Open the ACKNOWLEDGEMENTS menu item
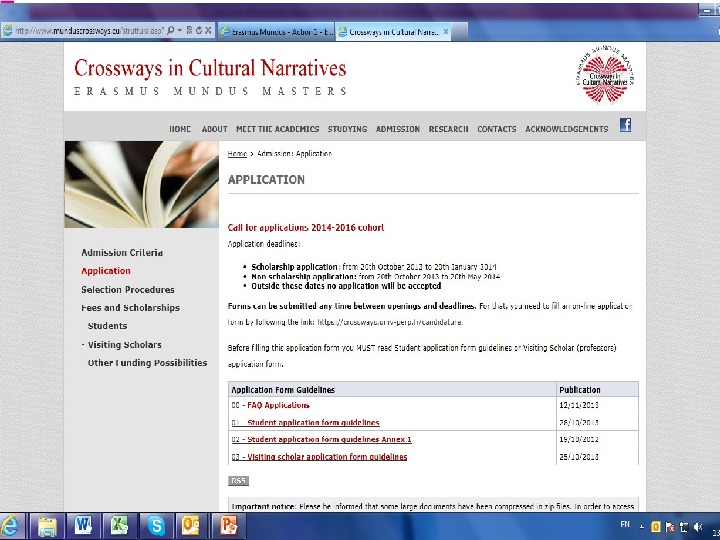 (567, 129)
